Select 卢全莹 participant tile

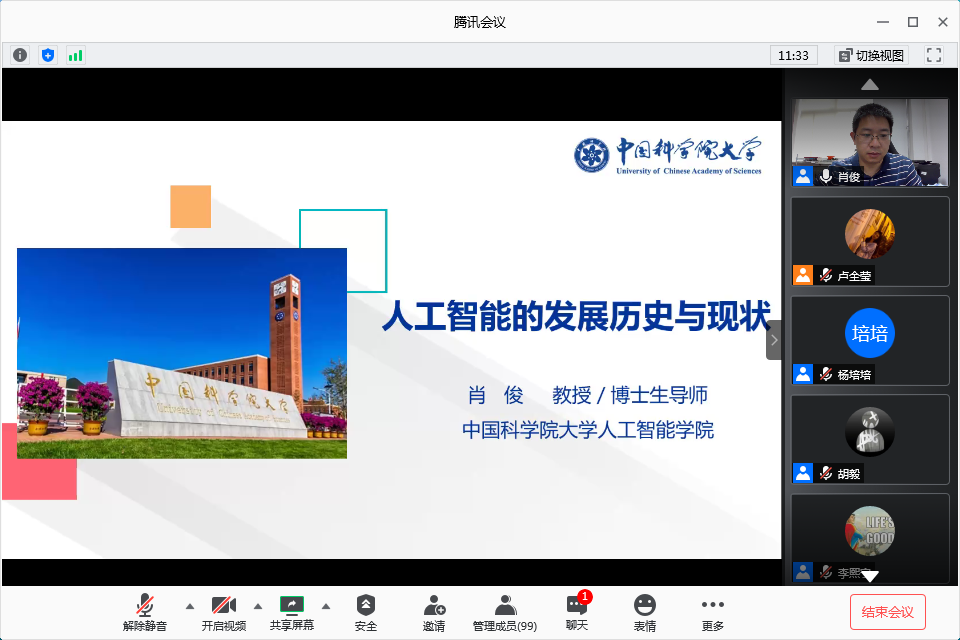pyautogui.click(x=870, y=241)
